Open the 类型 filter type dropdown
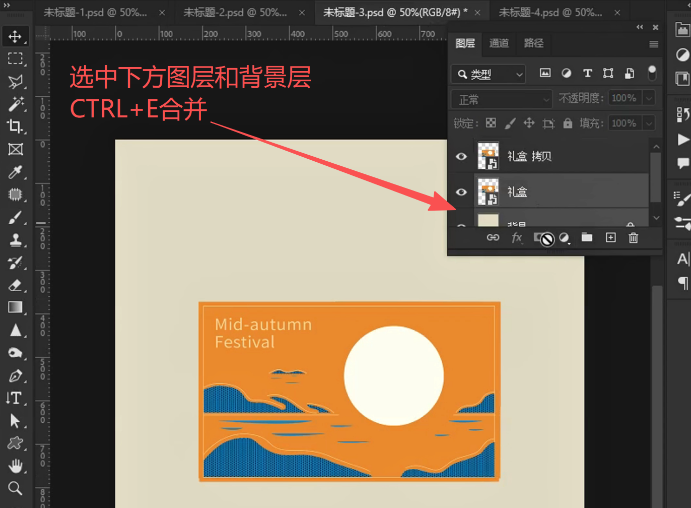This screenshot has height=508, width=691. [x=488, y=74]
